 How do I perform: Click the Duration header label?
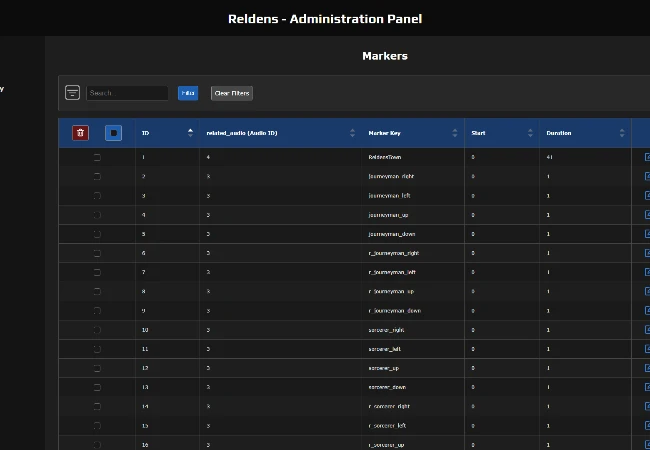coord(559,133)
